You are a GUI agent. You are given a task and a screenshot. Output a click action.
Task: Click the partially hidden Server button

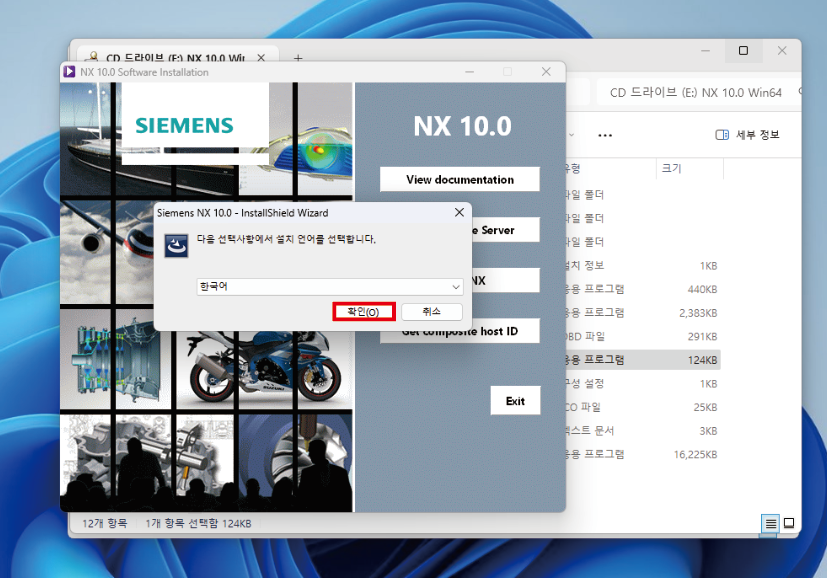pos(505,230)
